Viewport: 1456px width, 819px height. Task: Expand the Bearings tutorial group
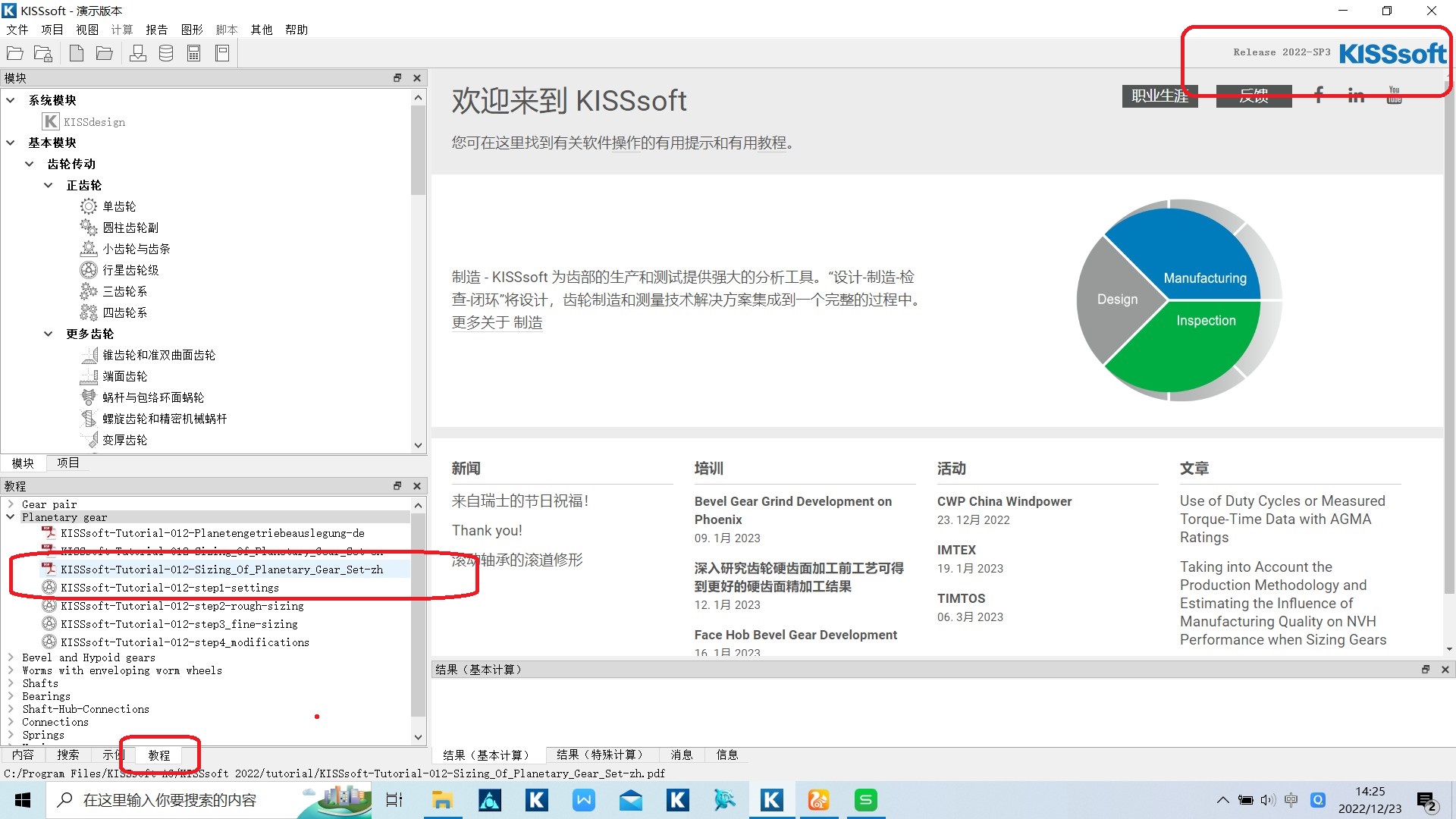[x=11, y=696]
